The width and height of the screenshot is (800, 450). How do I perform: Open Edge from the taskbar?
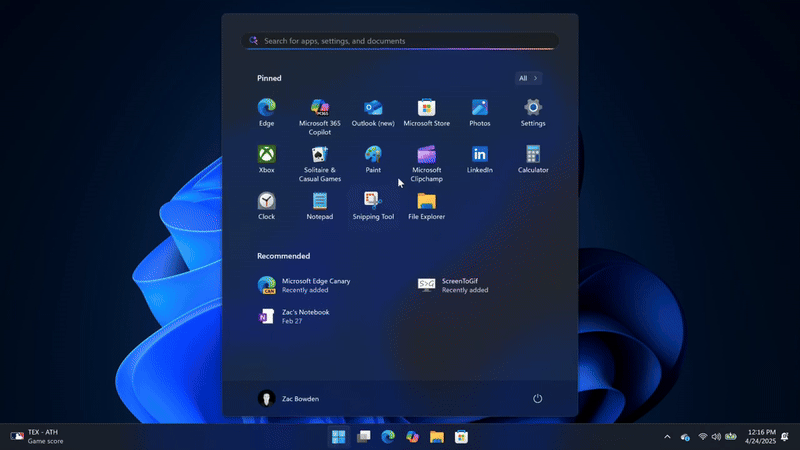click(x=388, y=437)
